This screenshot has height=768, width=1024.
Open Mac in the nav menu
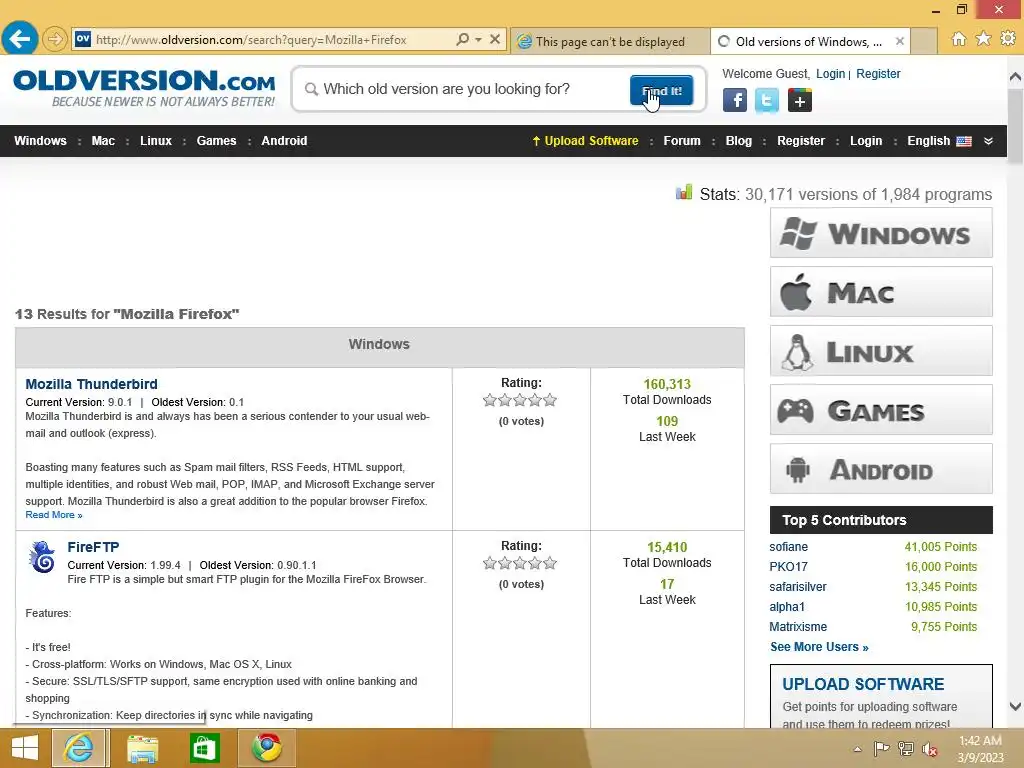[103, 141]
